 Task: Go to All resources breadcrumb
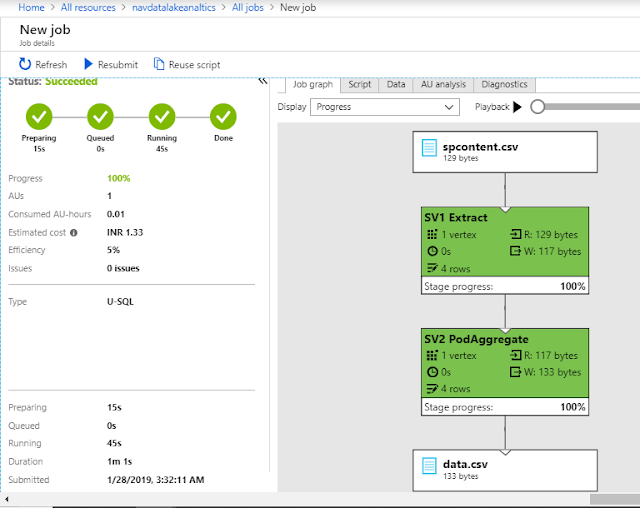click(88, 7)
